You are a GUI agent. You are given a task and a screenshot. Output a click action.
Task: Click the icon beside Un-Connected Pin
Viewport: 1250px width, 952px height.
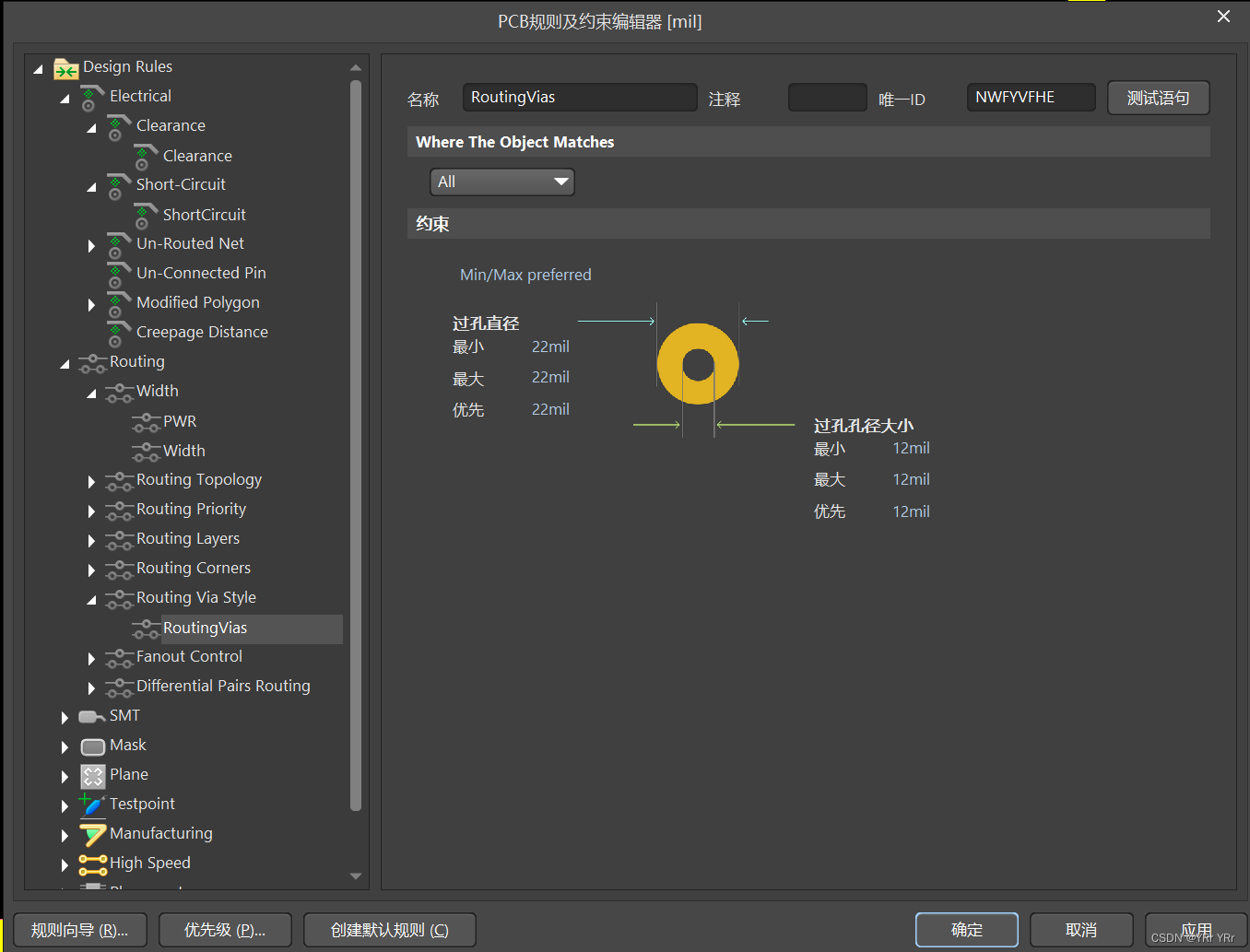[119, 275]
